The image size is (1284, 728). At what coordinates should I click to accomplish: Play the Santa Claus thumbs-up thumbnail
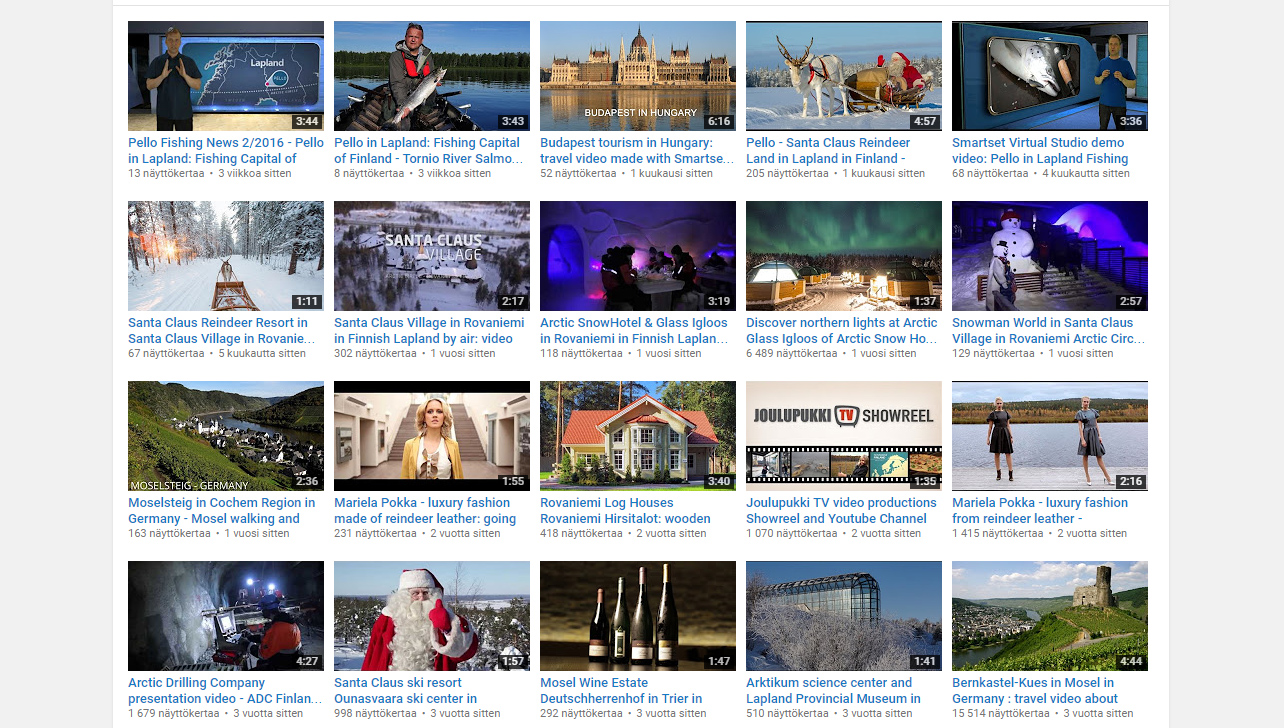point(432,616)
